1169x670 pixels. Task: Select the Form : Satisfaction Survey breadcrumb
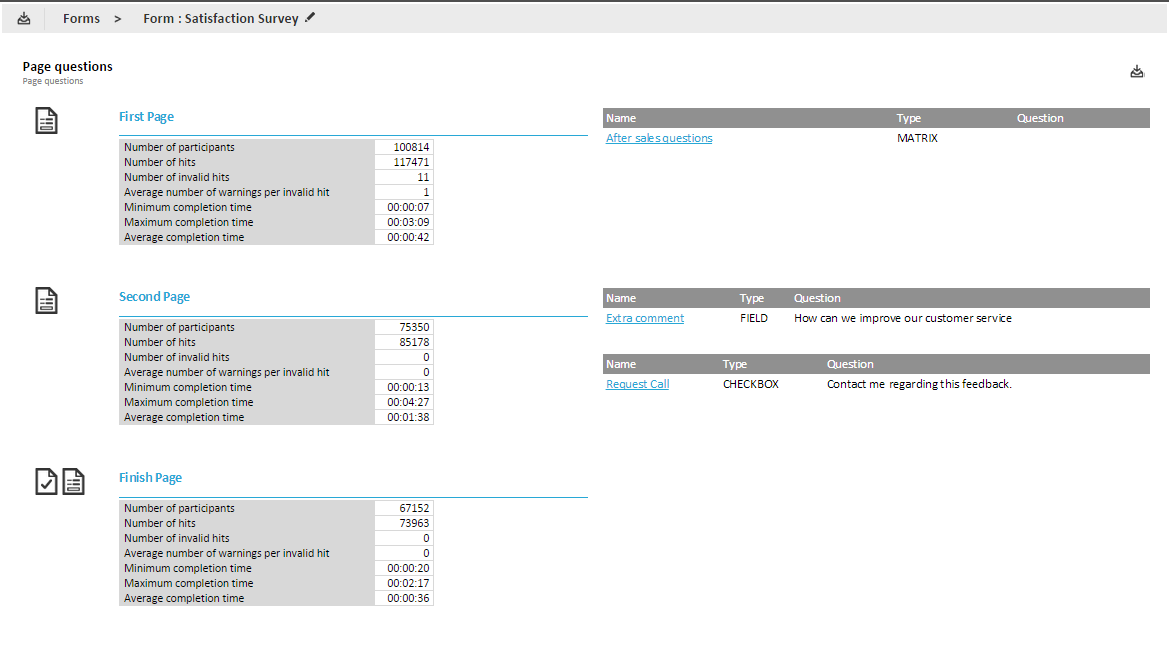click(220, 18)
